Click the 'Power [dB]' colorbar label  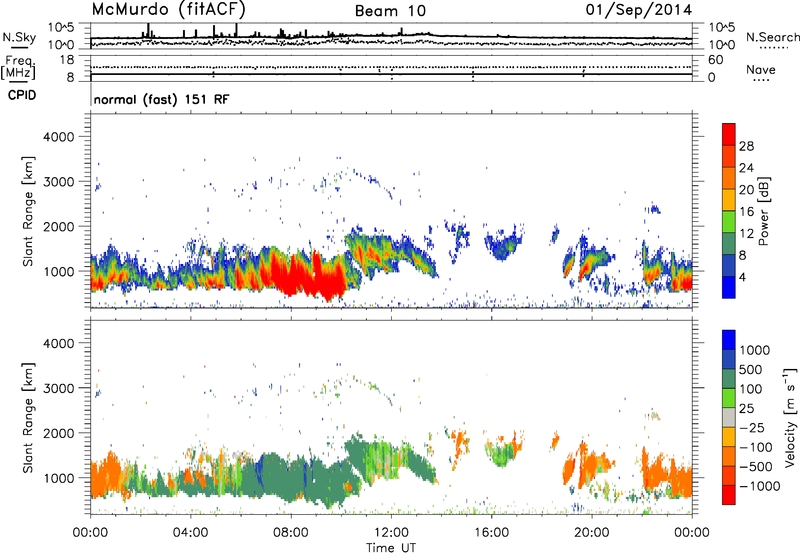click(x=763, y=211)
